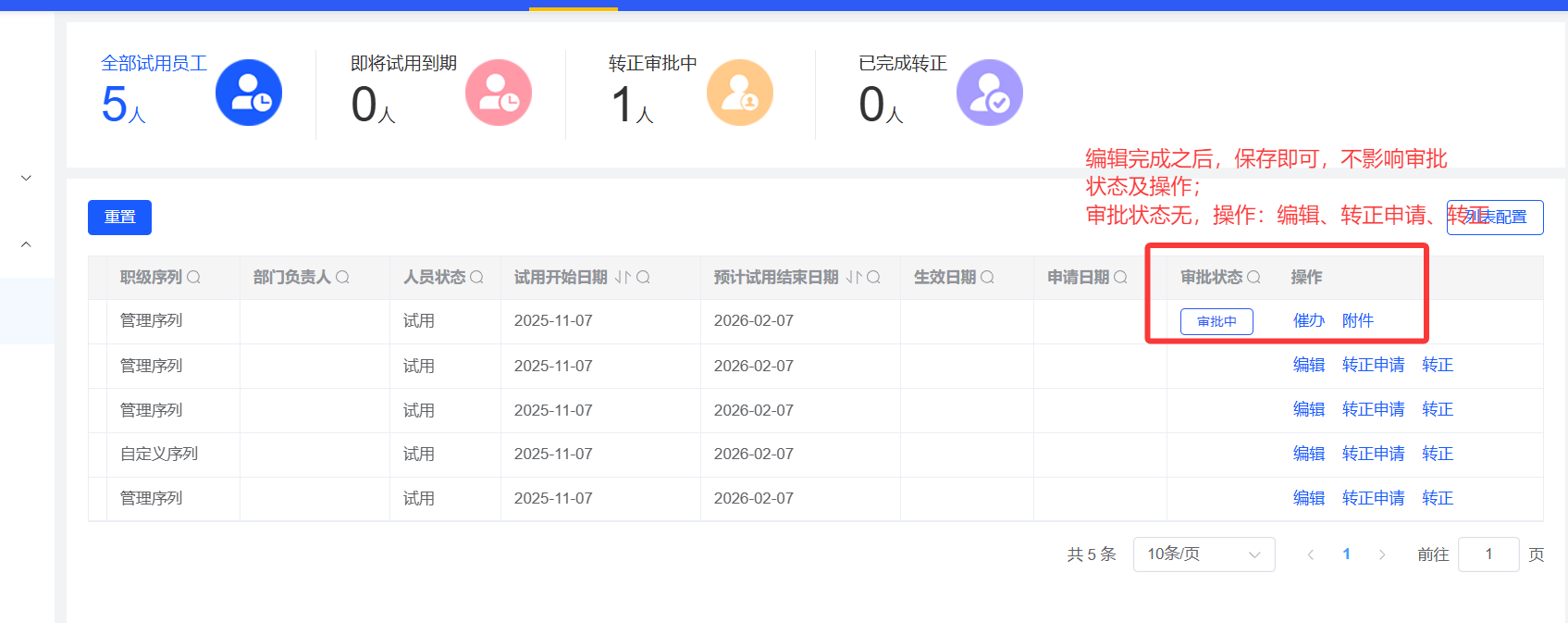
Task: Click the pink probation expiring soon icon
Action: pos(499,93)
